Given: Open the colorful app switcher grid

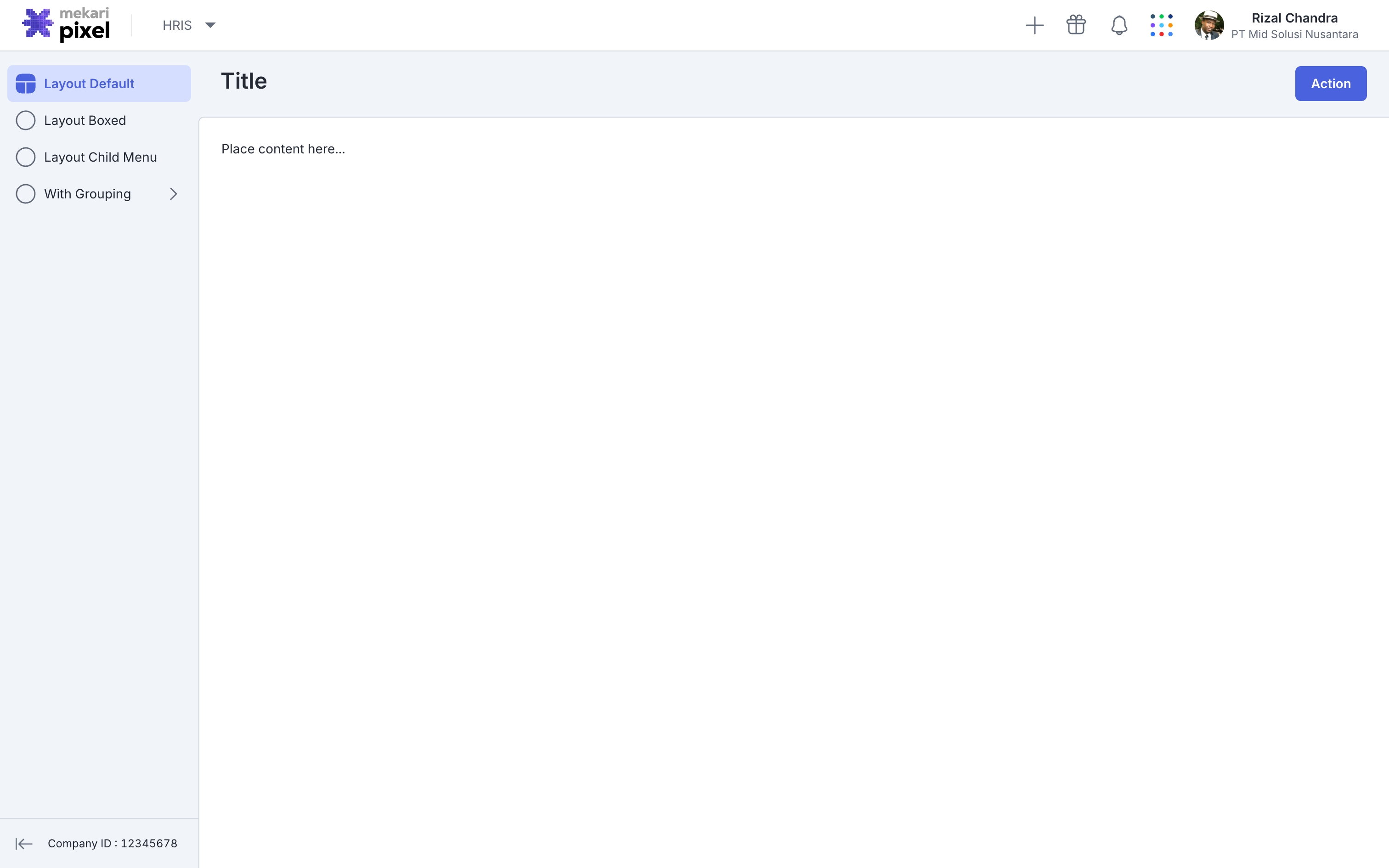Looking at the screenshot, I should click(x=1161, y=25).
